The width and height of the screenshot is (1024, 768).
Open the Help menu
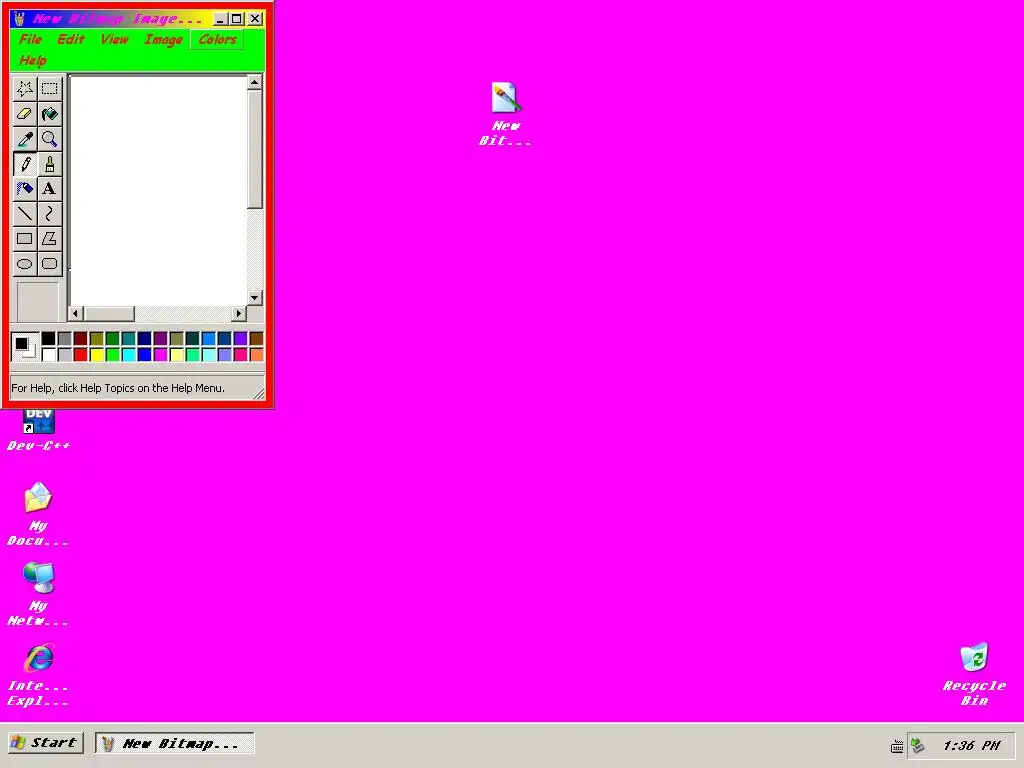pos(33,61)
